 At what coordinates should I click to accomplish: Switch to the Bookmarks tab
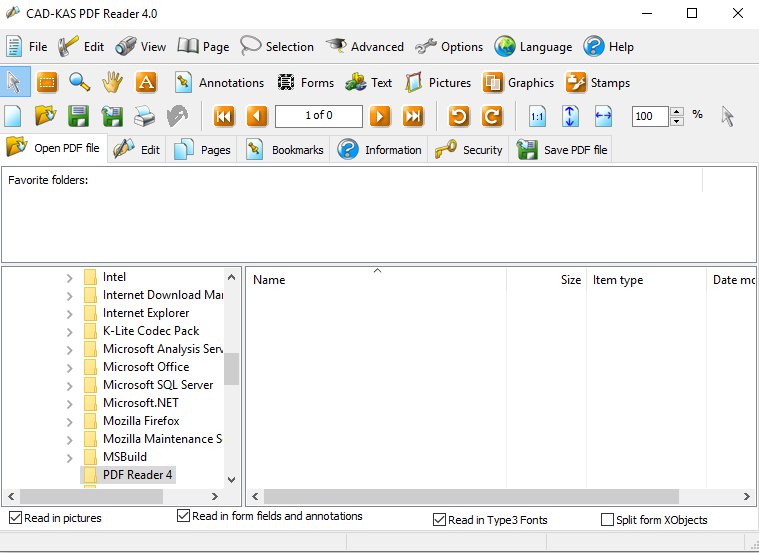coord(284,150)
